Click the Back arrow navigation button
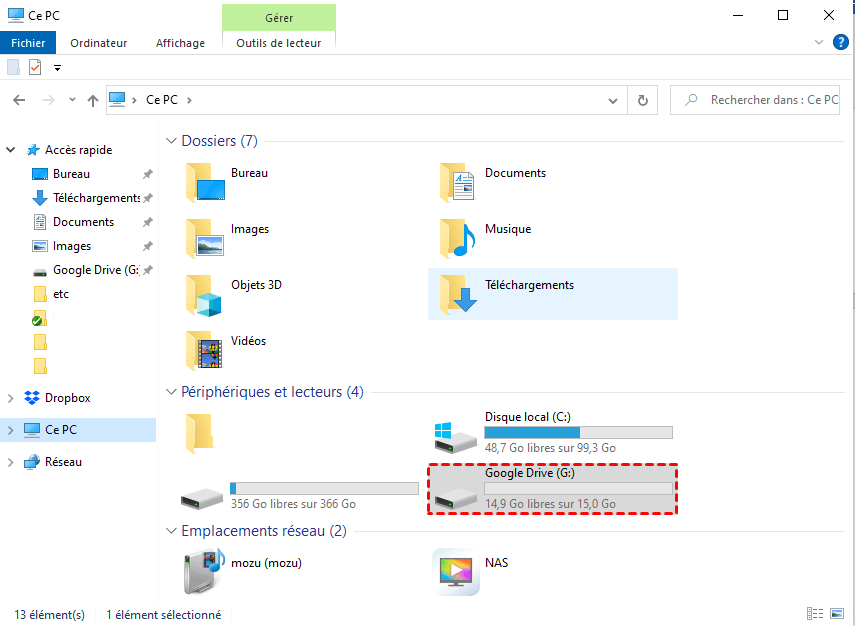 [x=19, y=100]
